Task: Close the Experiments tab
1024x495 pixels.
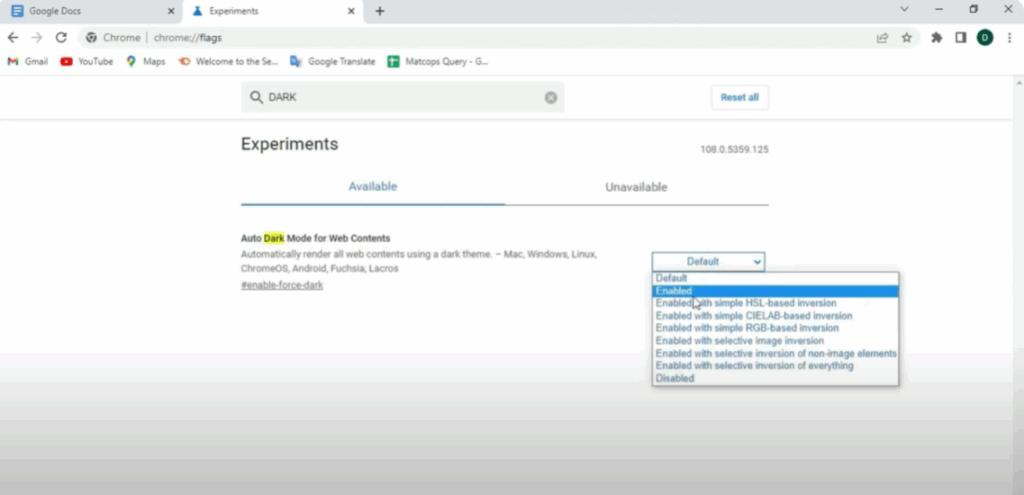Action: [351, 11]
